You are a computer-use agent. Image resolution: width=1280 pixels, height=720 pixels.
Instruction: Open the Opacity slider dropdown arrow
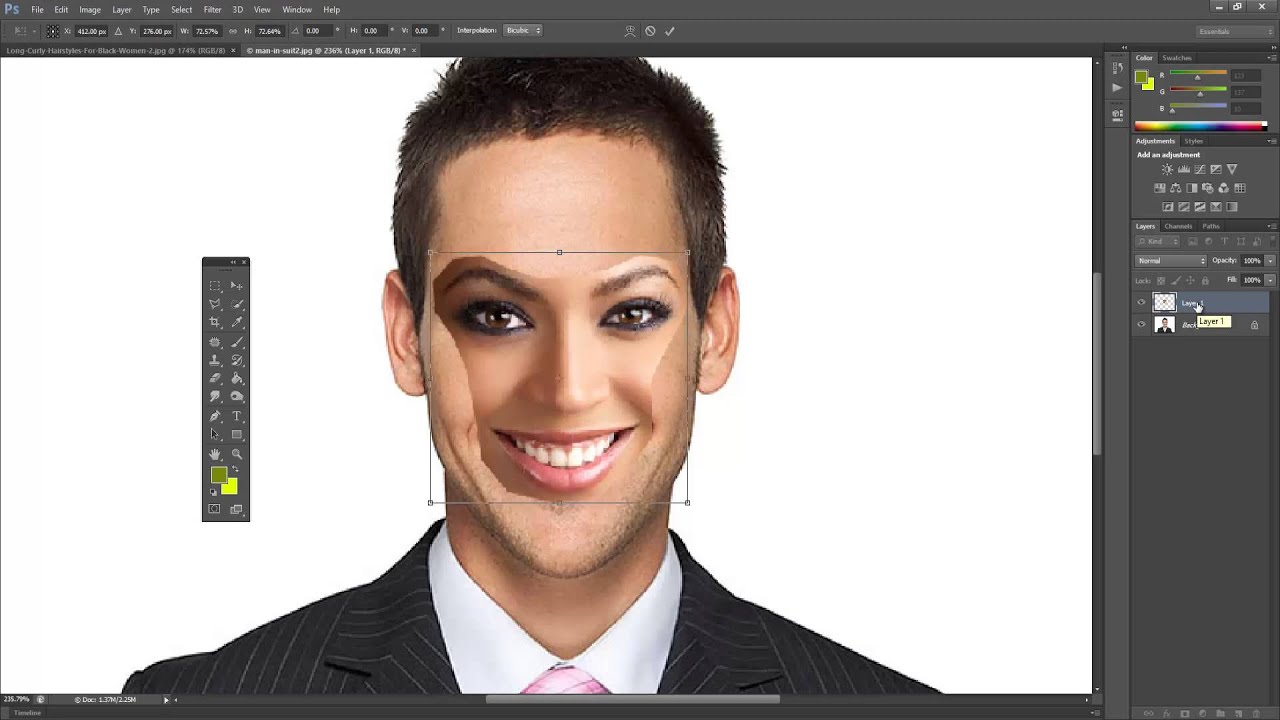(x=1270, y=261)
